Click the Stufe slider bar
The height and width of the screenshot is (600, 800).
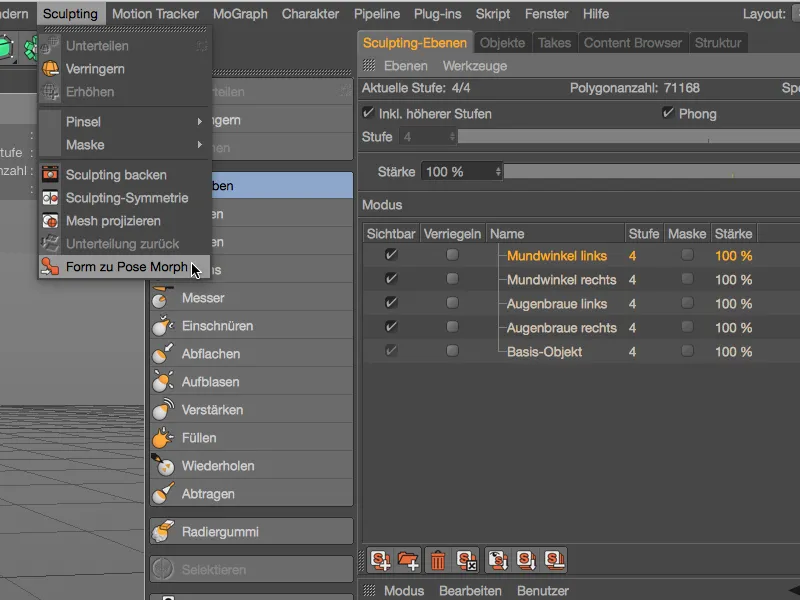click(x=629, y=136)
